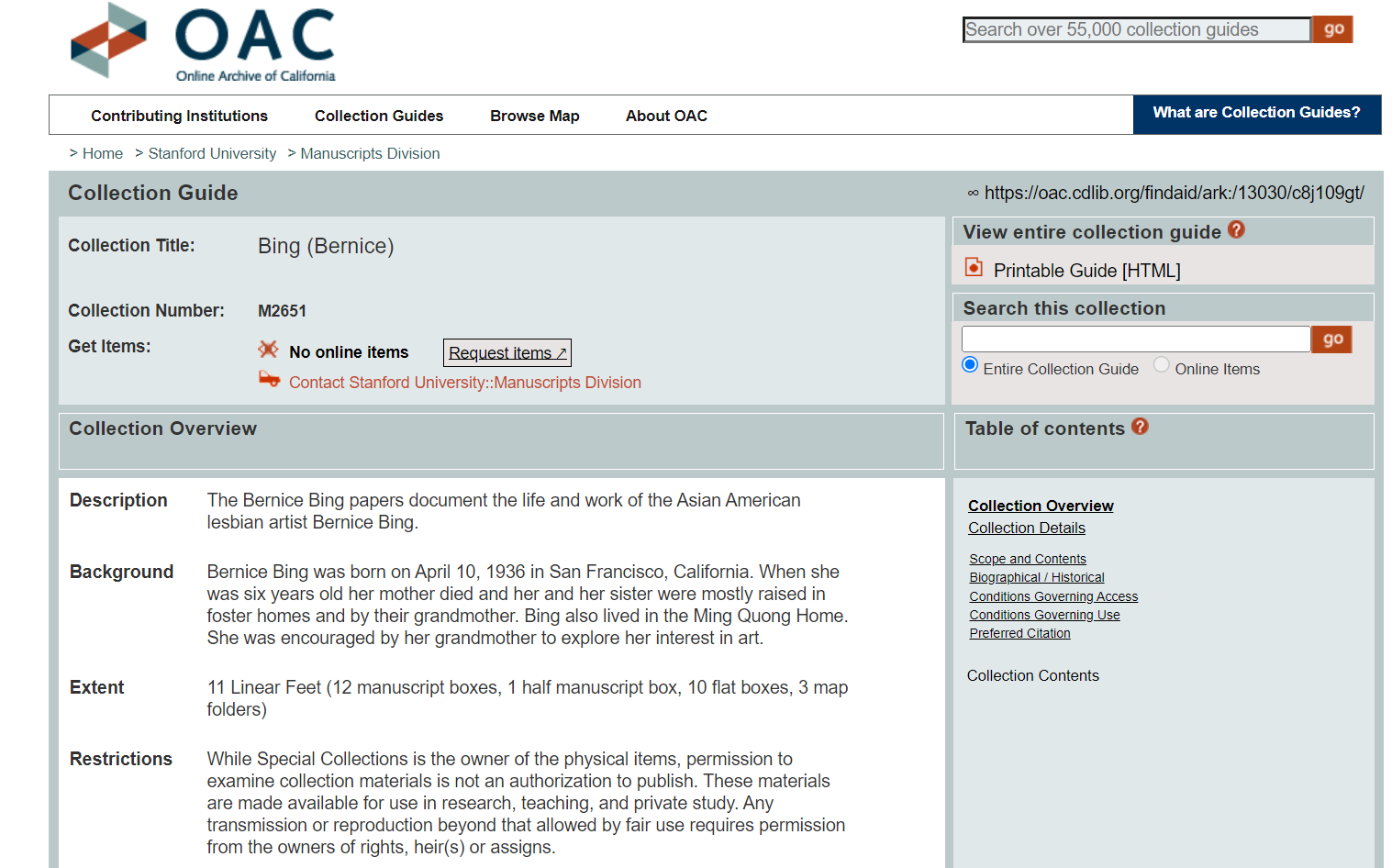Click the go button beside the top search box
Screen dimensions: 1392x868
click(1333, 29)
